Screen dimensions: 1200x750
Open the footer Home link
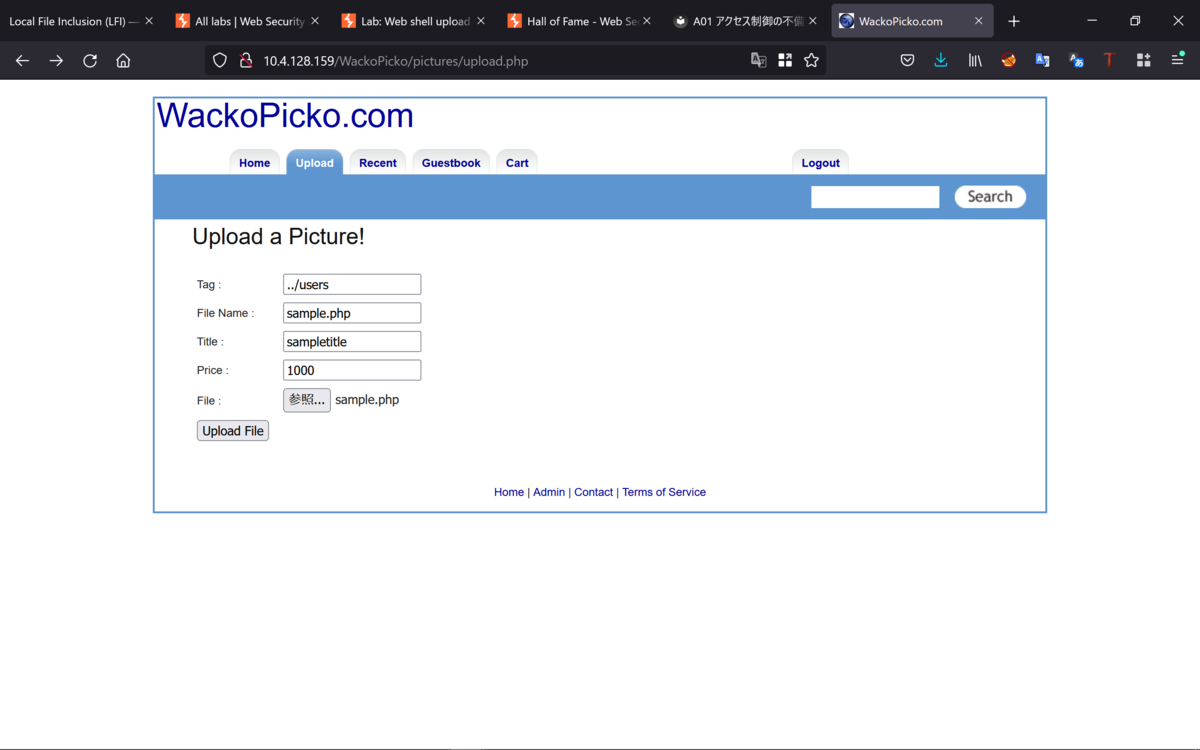coord(509,492)
